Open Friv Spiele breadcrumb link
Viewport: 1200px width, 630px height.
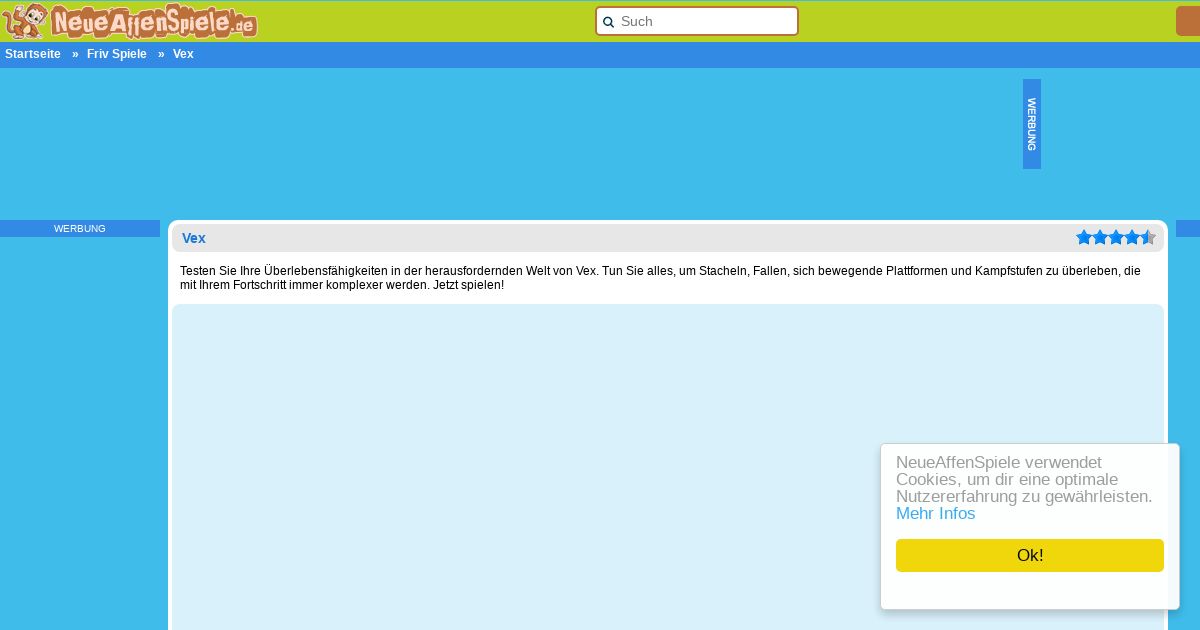(117, 54)
